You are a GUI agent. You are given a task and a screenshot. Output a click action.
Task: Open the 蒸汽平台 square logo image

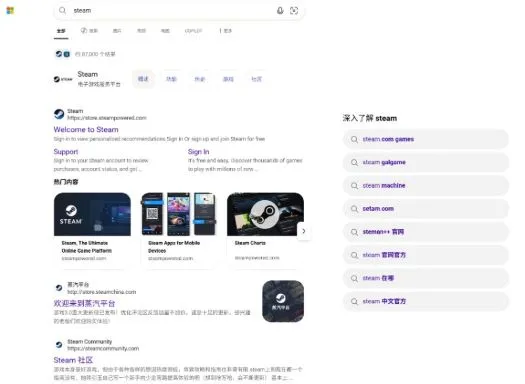point(283,301)
